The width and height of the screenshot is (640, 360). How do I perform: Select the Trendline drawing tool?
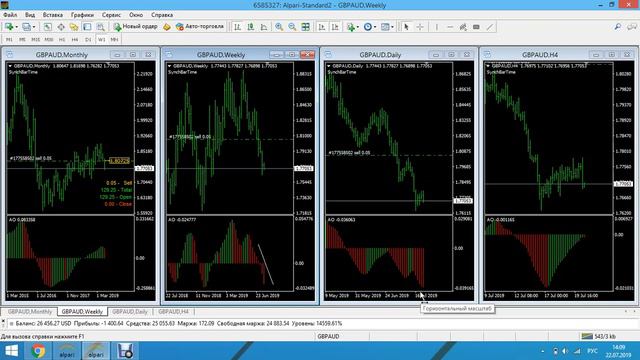coord(463,27)
